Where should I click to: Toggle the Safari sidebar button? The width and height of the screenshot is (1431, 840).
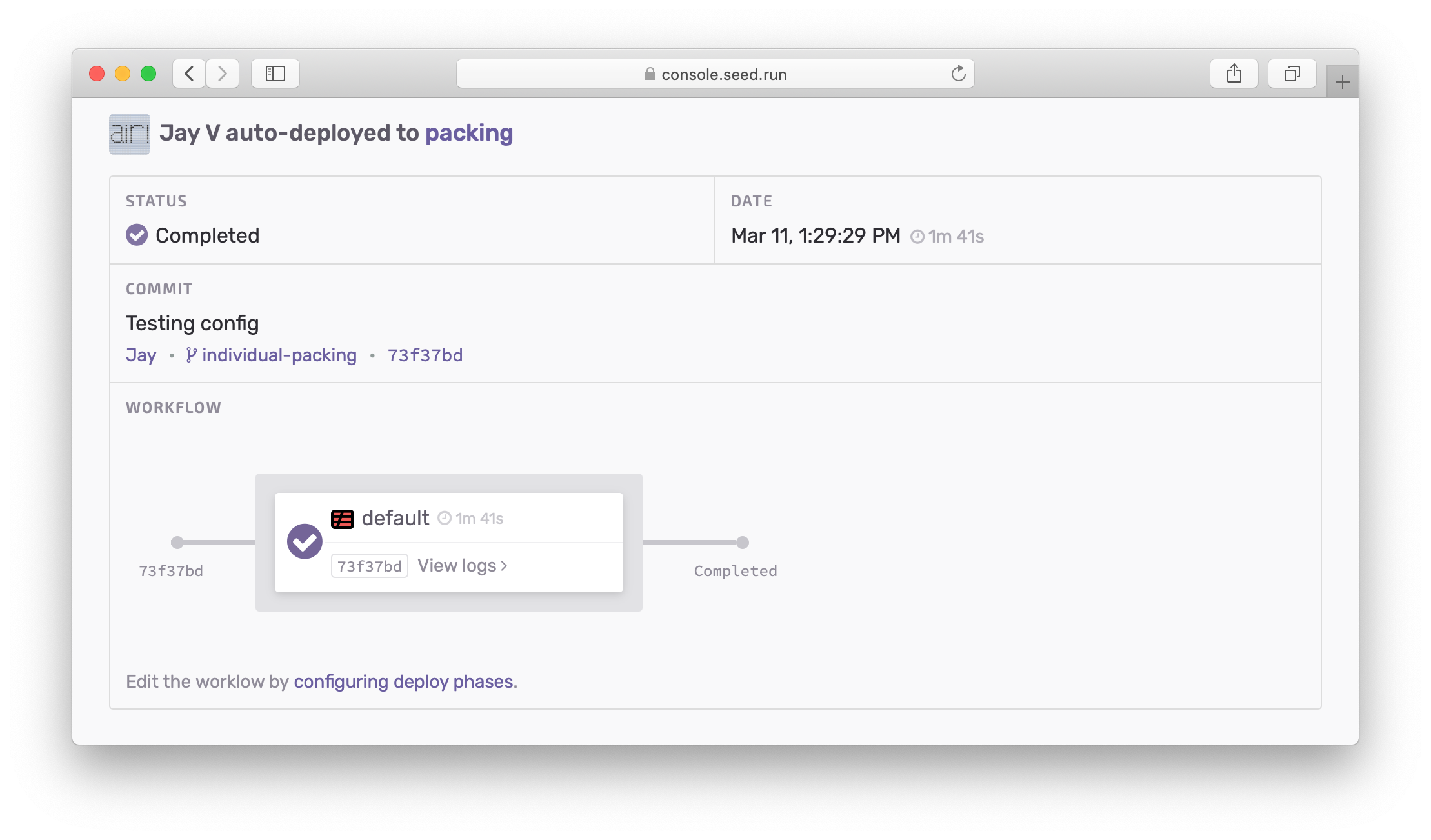pos(275,74)
